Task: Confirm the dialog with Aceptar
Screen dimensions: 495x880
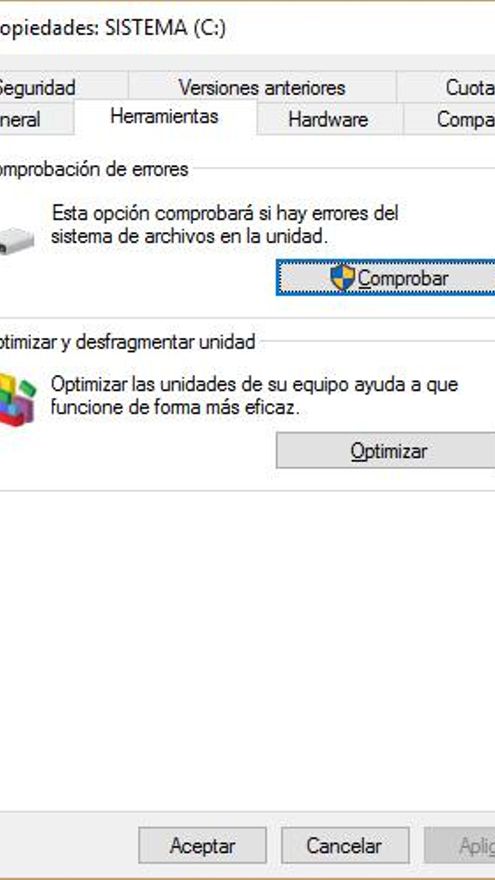Action: pyautogui.click(x=202, y=845)
